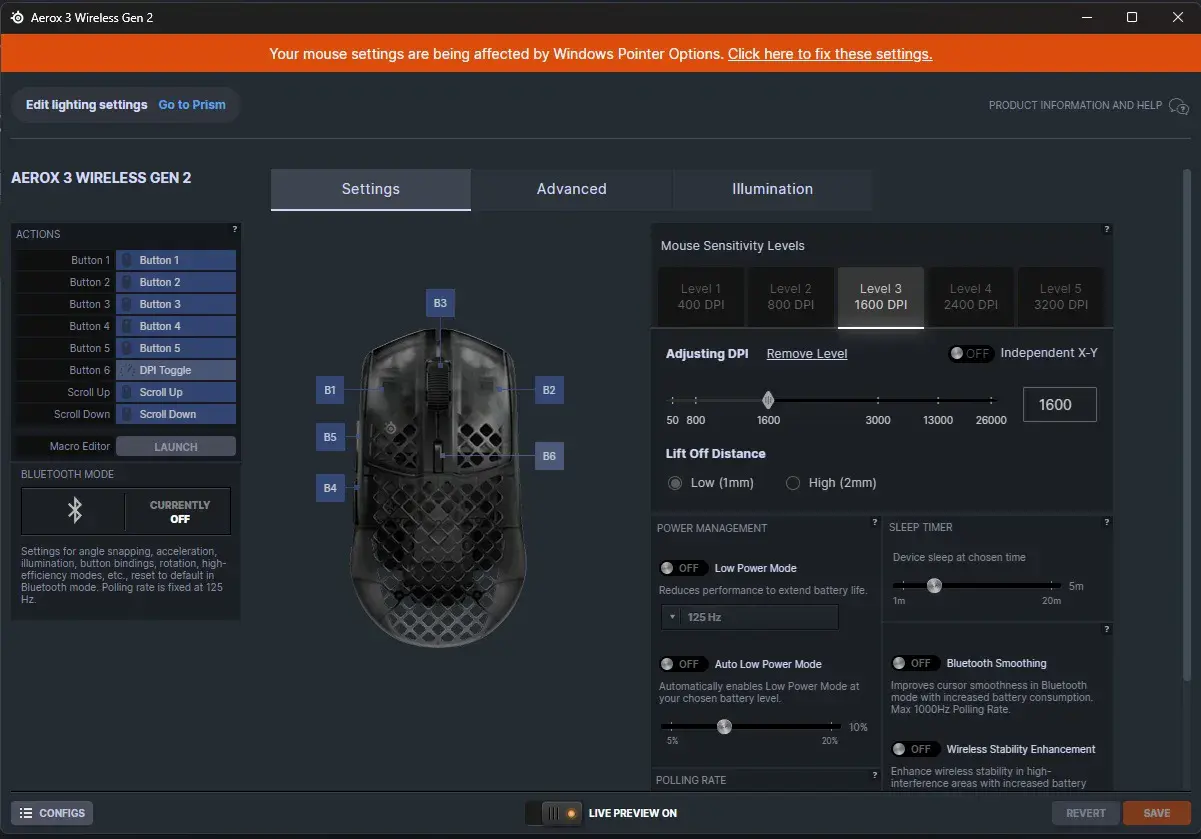Open the Scroll Up action binding
Viewport: 1201px width, 839px height.
tap(176, 392)
